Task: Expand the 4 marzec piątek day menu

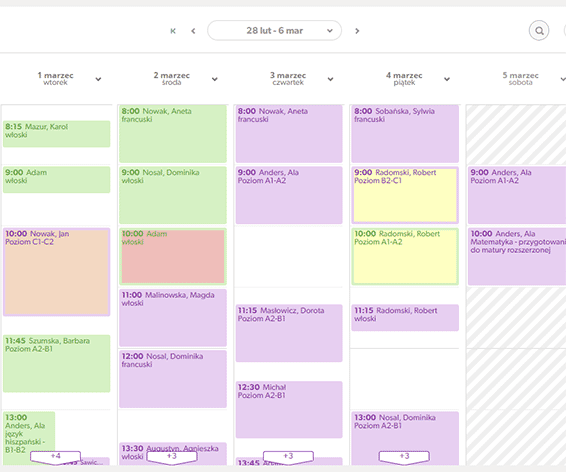Action: (447, 79)
